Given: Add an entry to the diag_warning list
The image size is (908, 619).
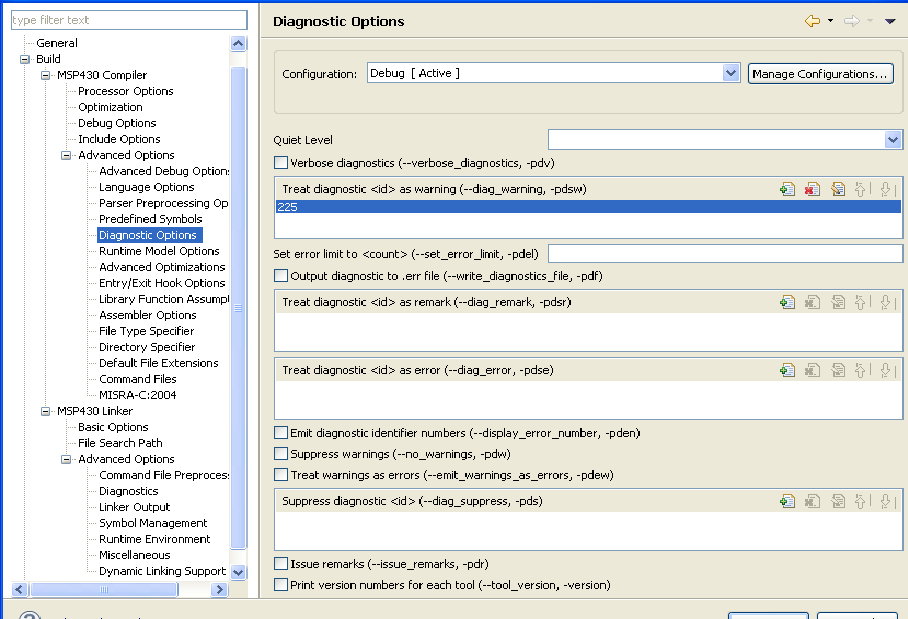Looking at the screenshot, I should (x=788, y=189).
